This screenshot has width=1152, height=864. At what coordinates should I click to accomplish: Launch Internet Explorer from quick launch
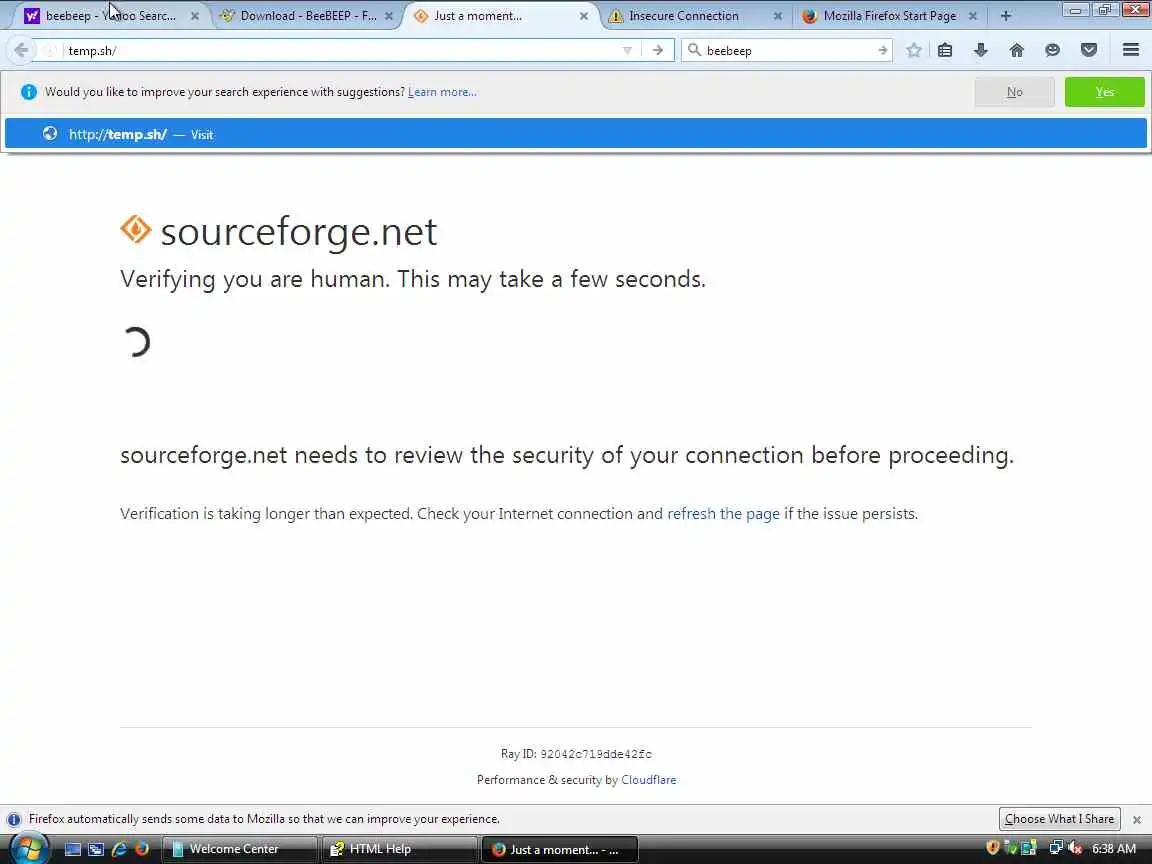[x=119, y=849]
